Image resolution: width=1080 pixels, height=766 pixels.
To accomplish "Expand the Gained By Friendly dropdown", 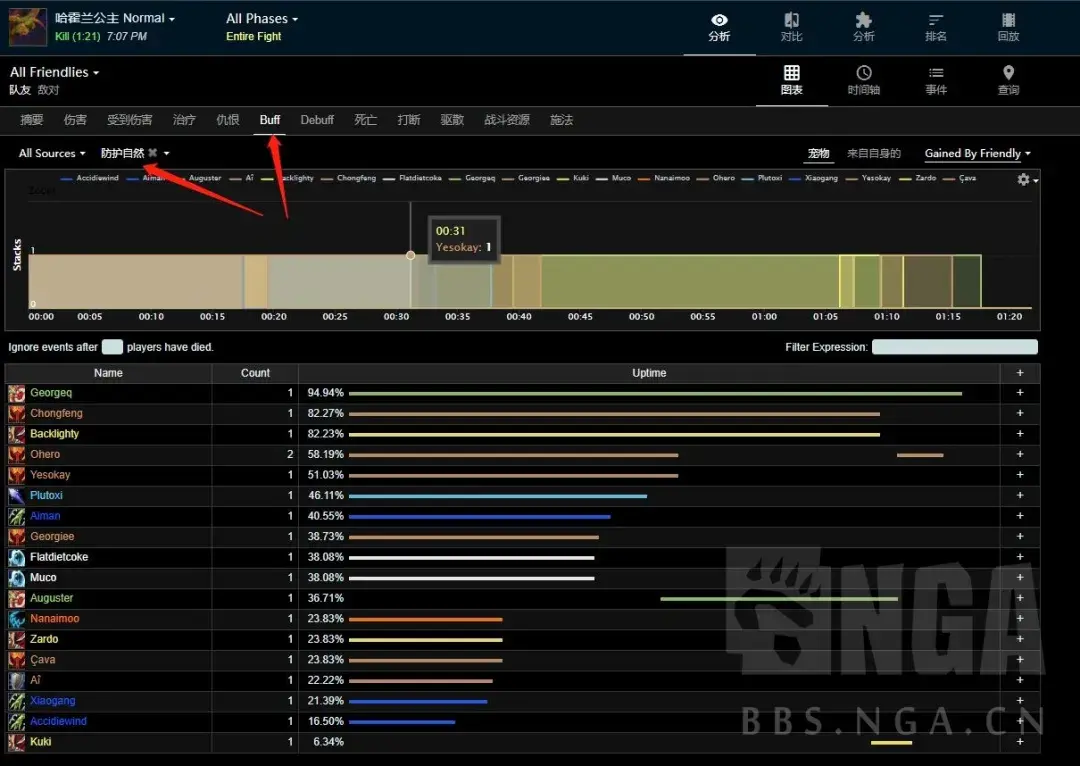I will [977, 154].
